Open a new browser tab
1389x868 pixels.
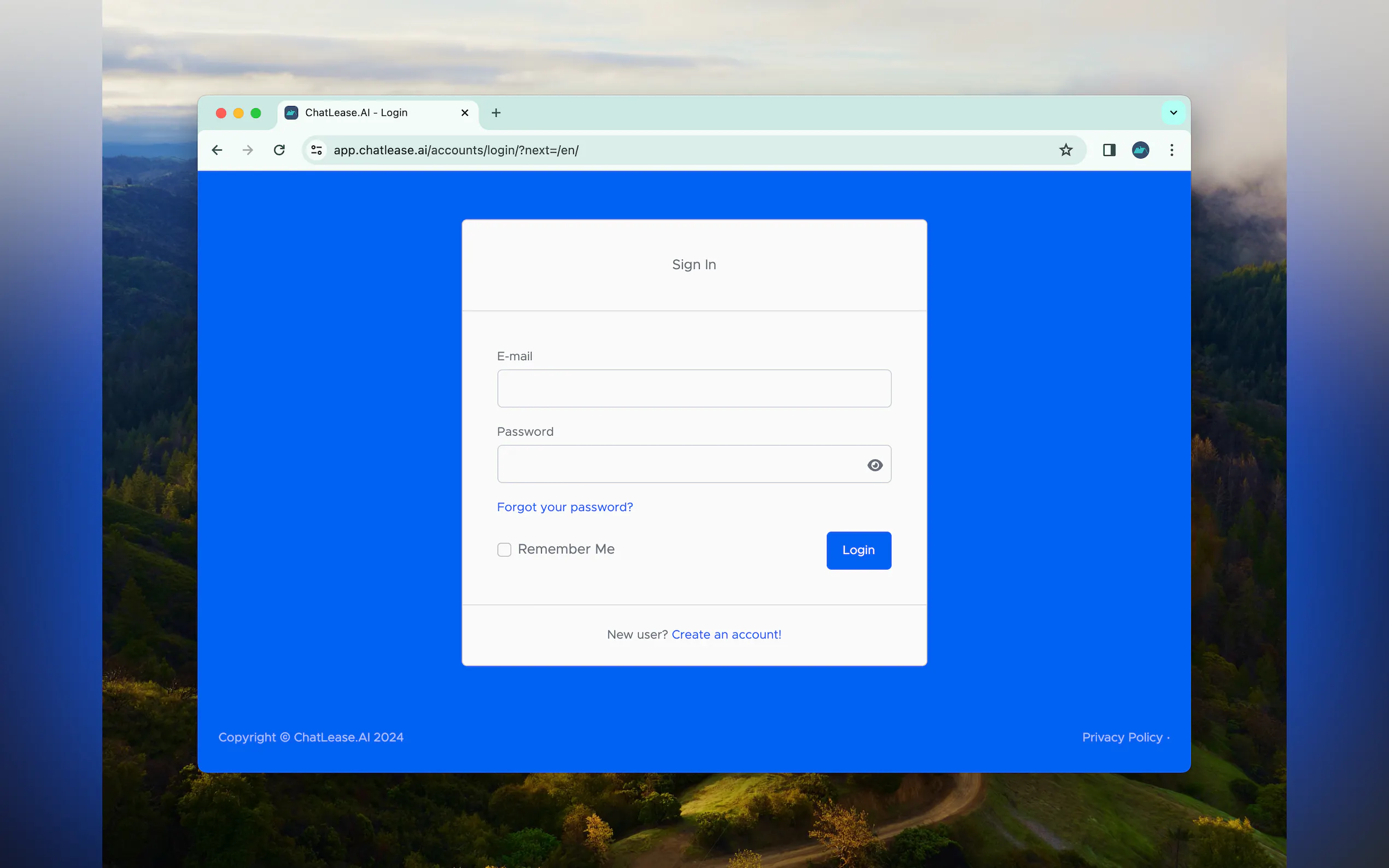(x=496, y=113)
